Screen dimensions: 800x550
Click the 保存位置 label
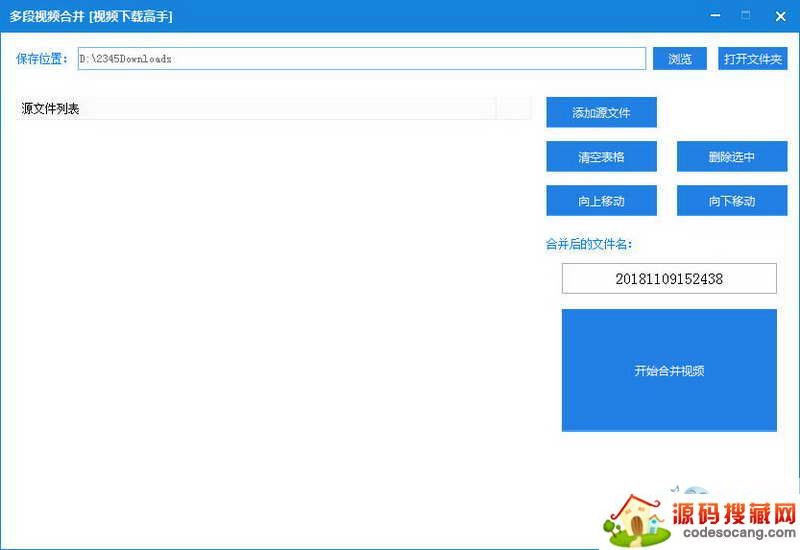[x=42, y=59]
